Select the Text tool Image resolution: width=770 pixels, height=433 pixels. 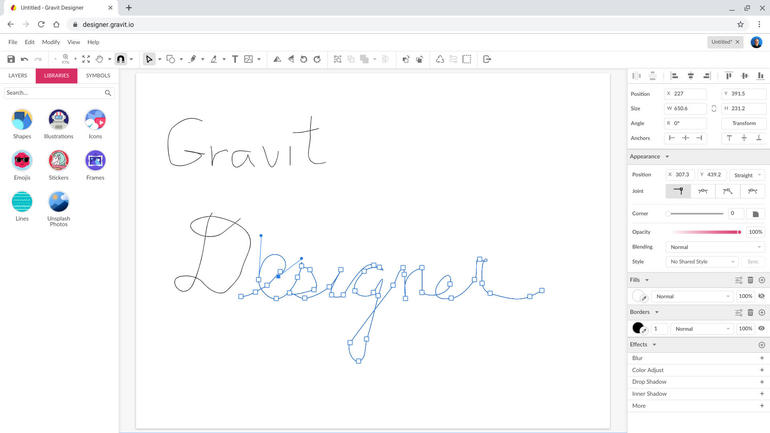235,59
